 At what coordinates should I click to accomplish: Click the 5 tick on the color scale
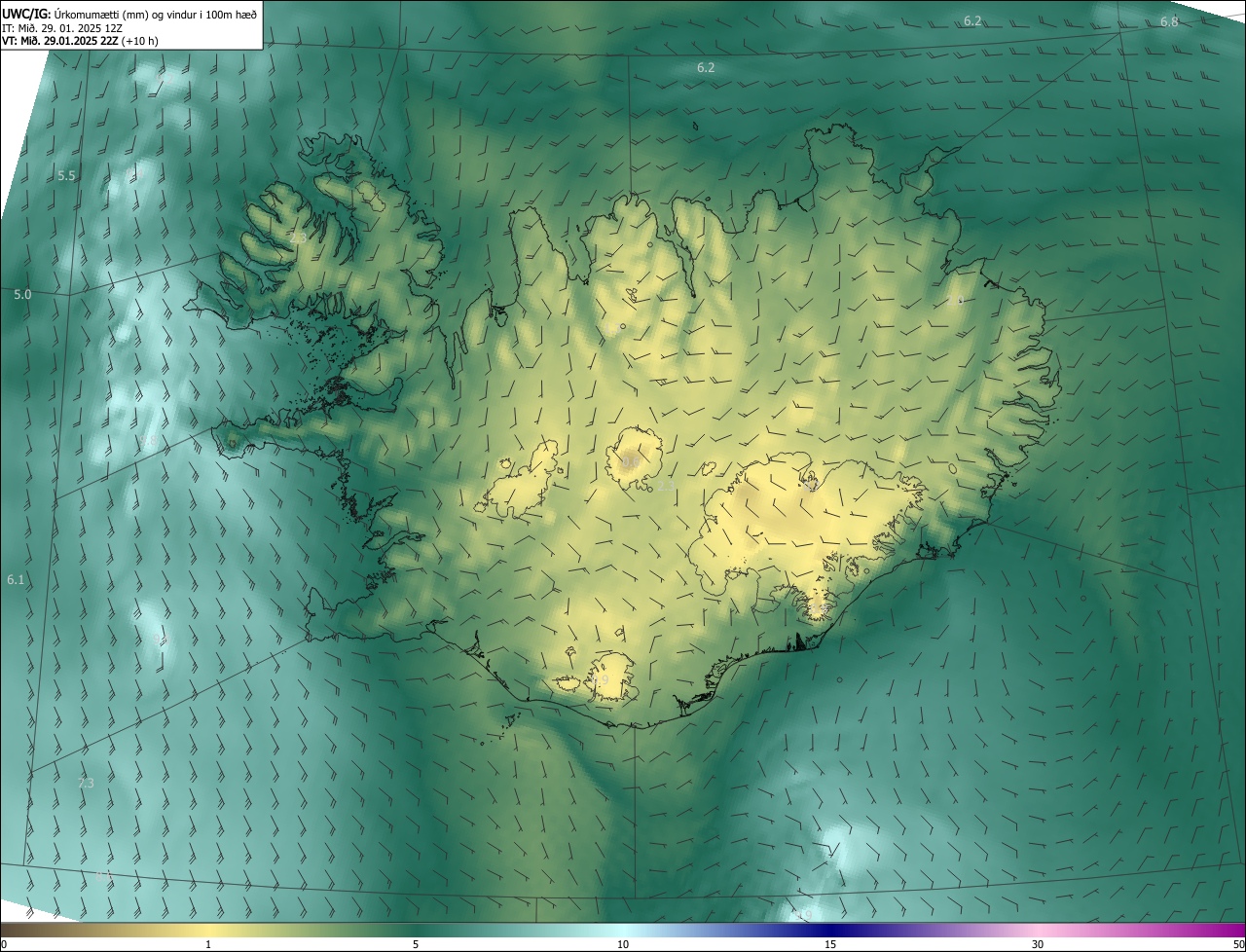[416, 944]
